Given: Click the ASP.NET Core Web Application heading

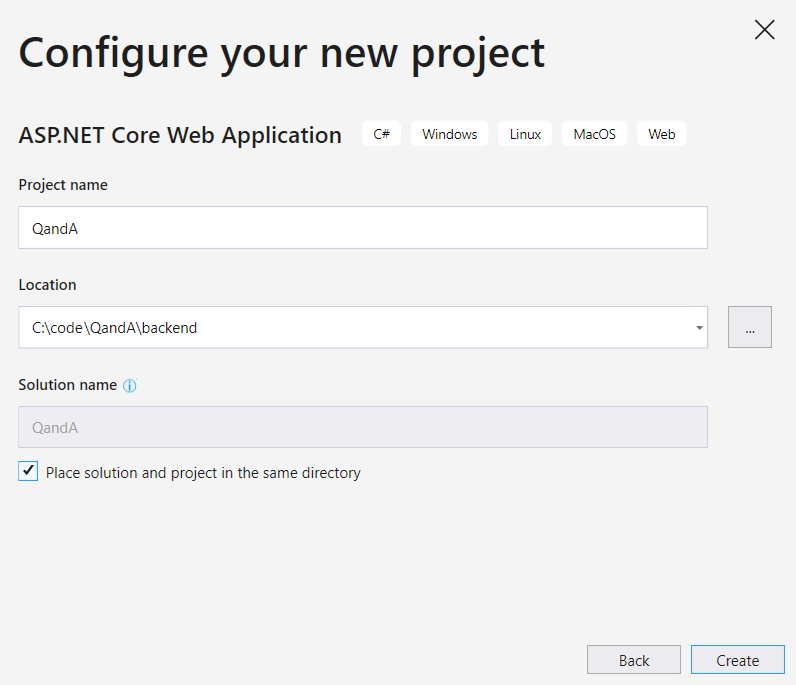Looking at the screenshot, I should tap(180, 135).
